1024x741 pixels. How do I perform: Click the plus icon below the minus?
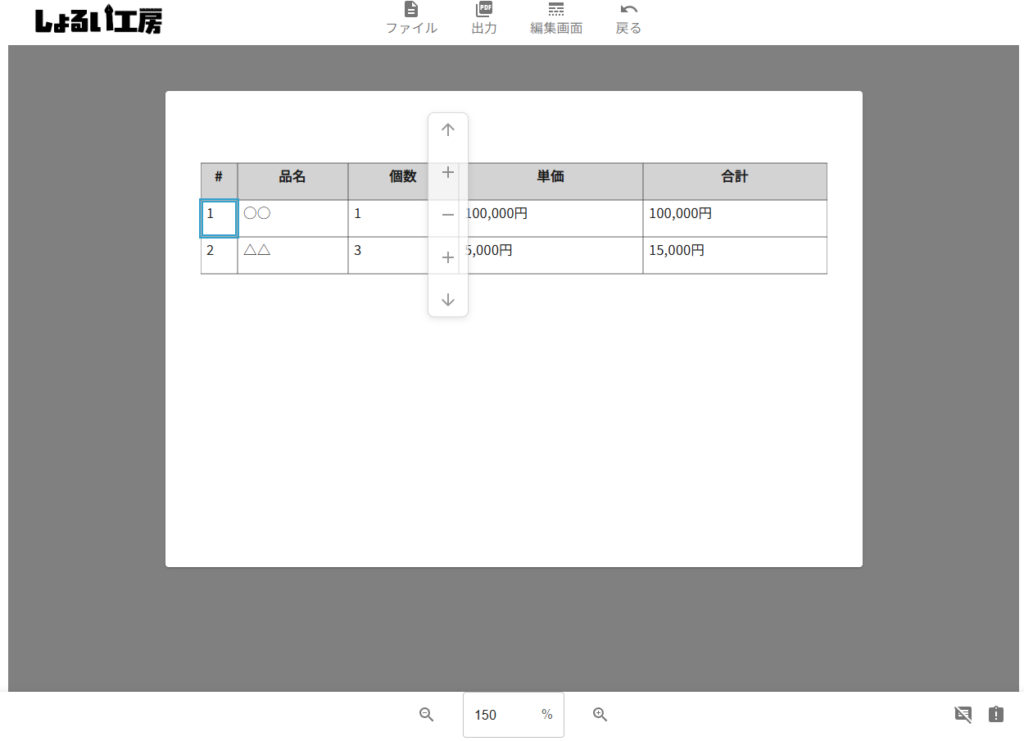448,258
